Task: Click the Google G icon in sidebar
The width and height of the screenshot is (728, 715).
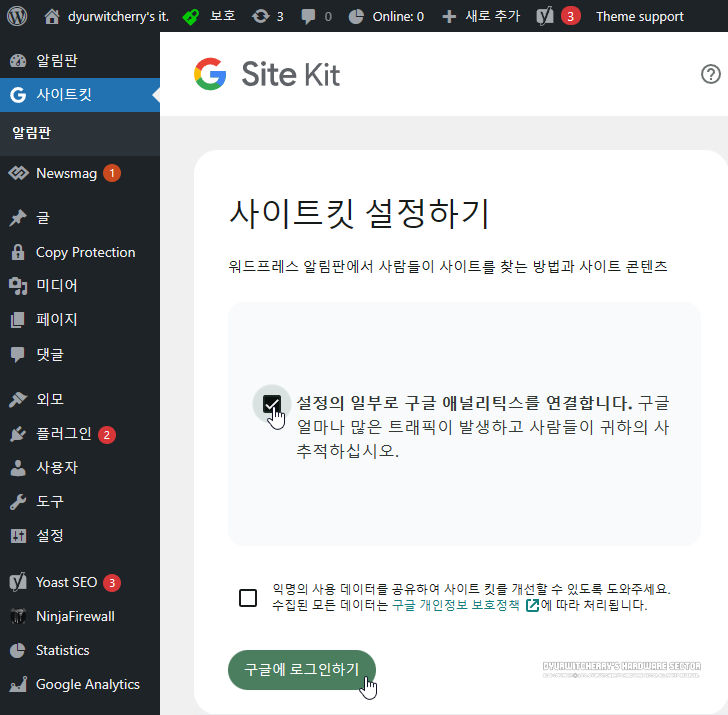Action: [18, 95]
